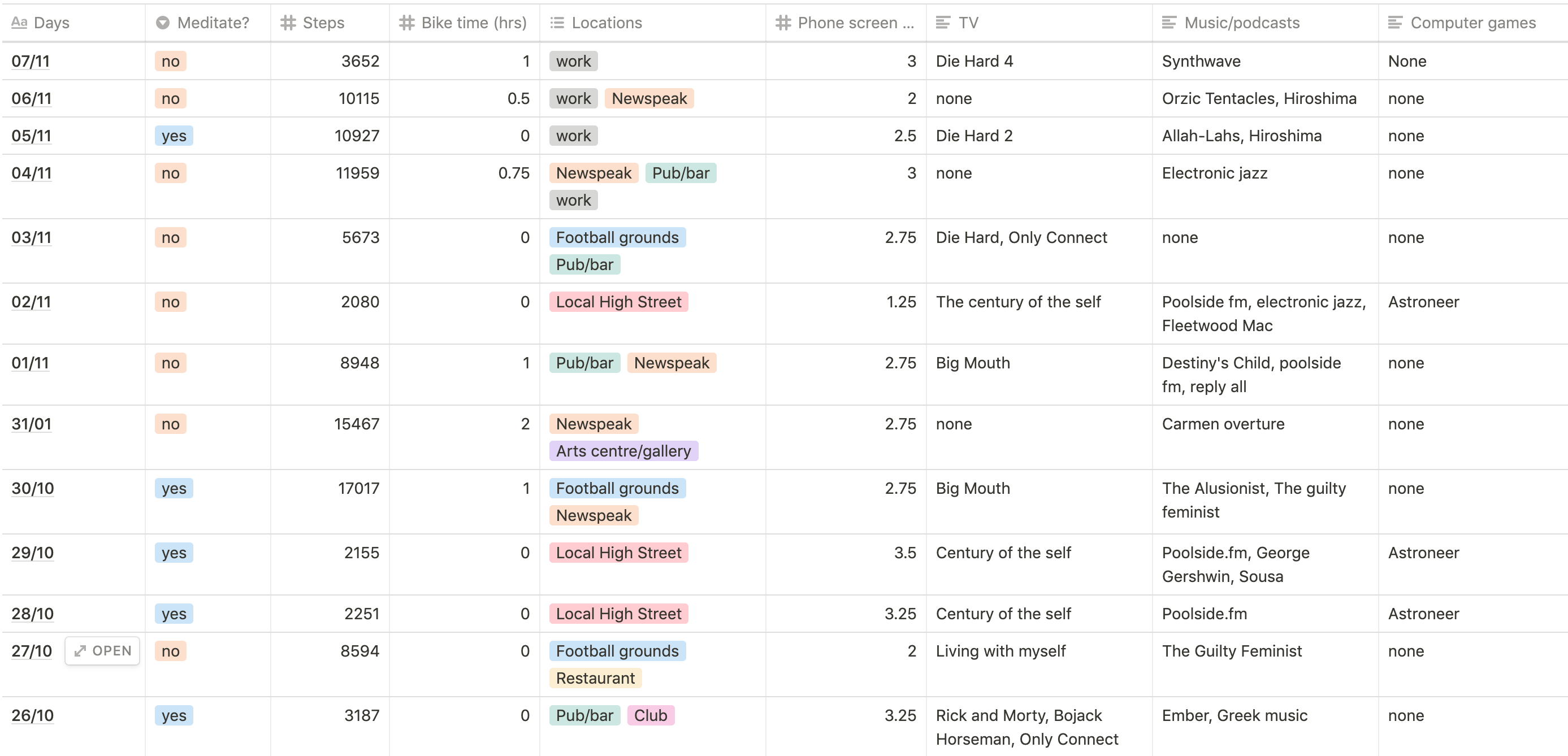The image size is (1568, 756).
Task: Click the arrow icon in the OPEN button
Action: point(80,651)
